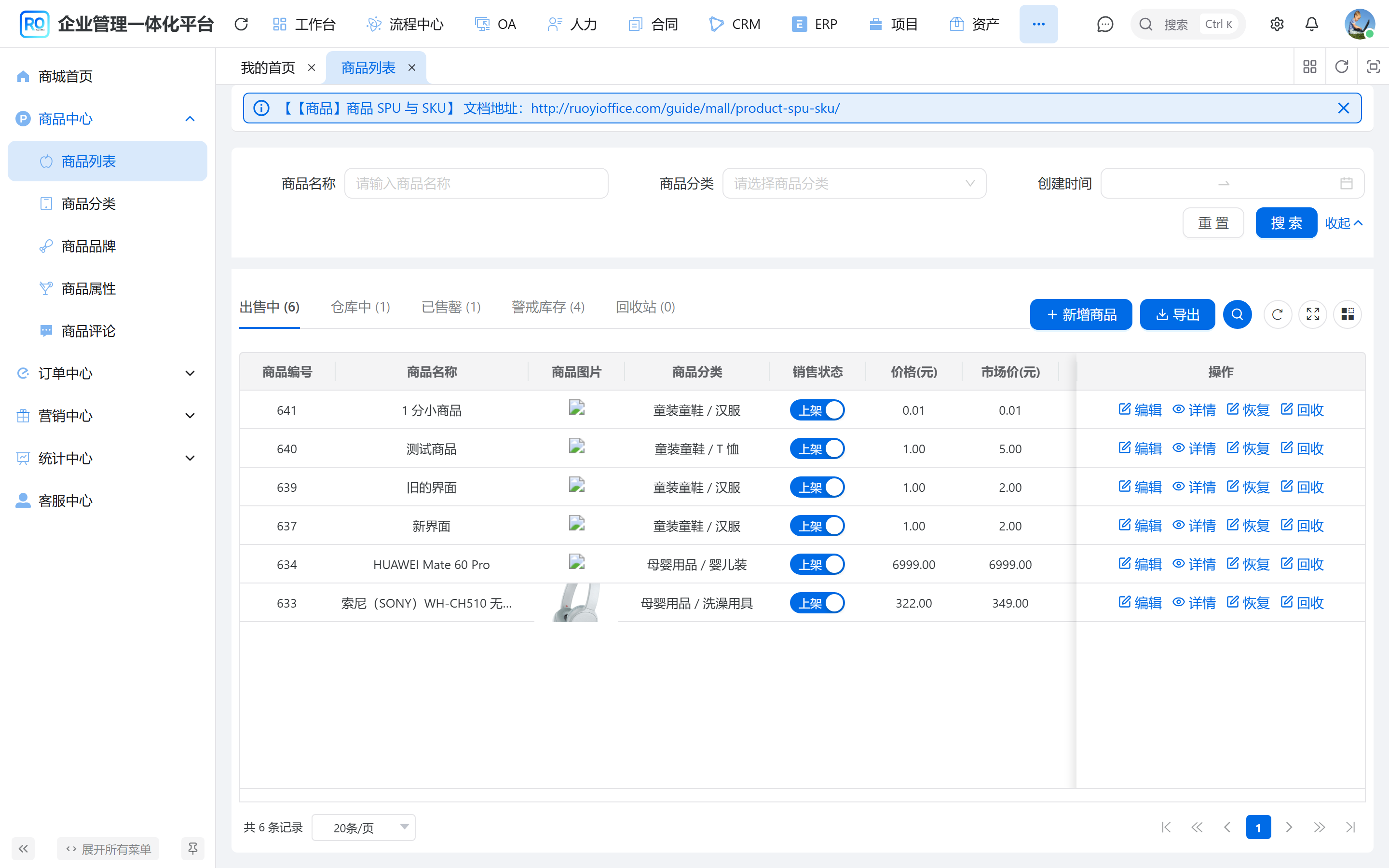The image size is (1389, 868).
Task: Click 编辑 for product 641
Action: click(1140, 410)
